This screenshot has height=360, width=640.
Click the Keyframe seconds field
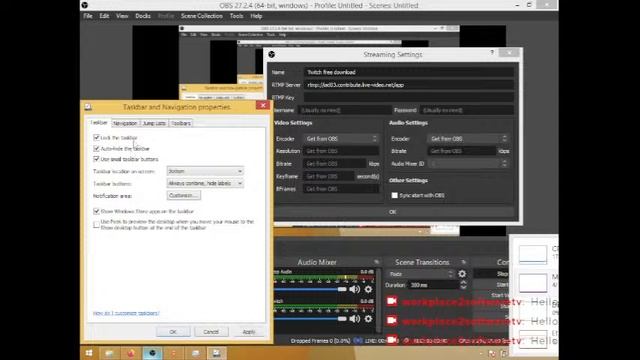[x=329, y=176]
